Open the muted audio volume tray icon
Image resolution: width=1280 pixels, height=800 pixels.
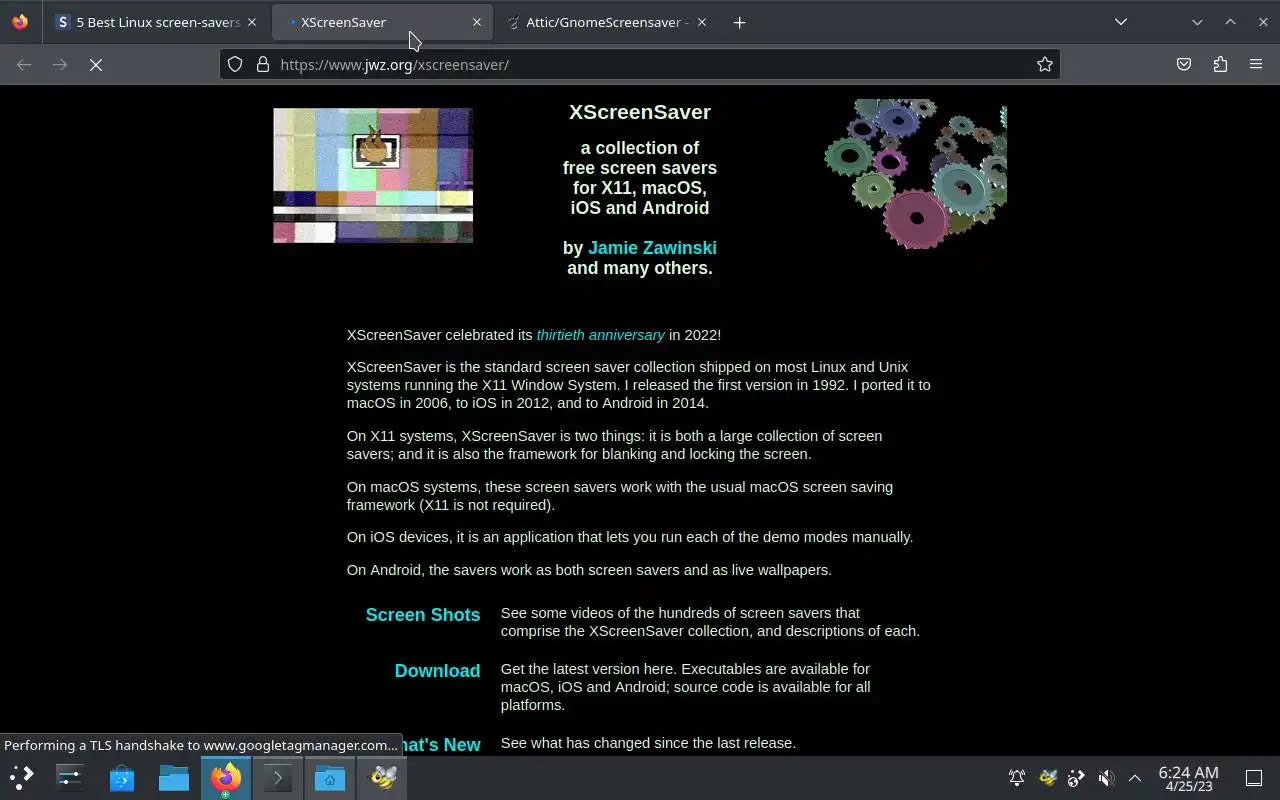pyautogui.click(x=1106, y=777)
